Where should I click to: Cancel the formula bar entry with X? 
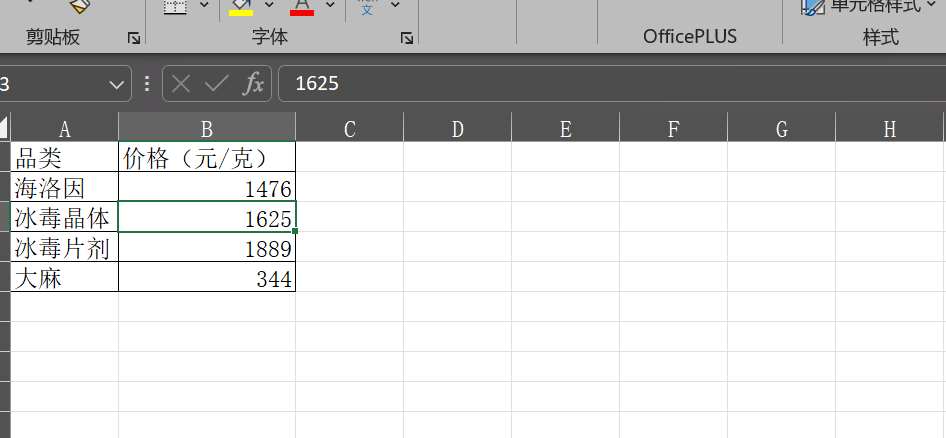coord(181,84)
